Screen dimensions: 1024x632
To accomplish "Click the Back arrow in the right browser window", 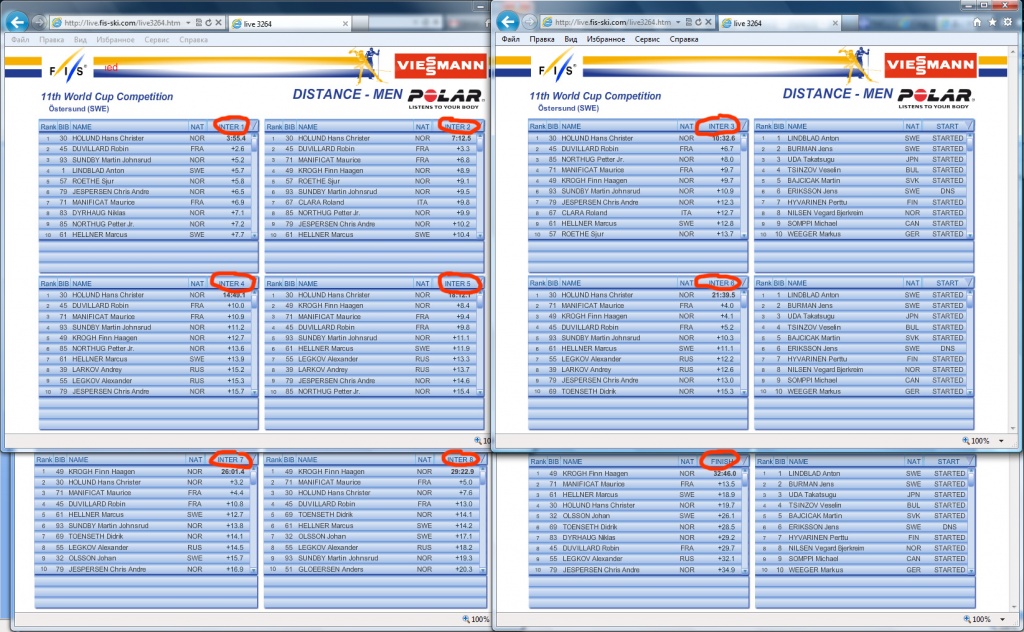I will click(x=509, y=21).
